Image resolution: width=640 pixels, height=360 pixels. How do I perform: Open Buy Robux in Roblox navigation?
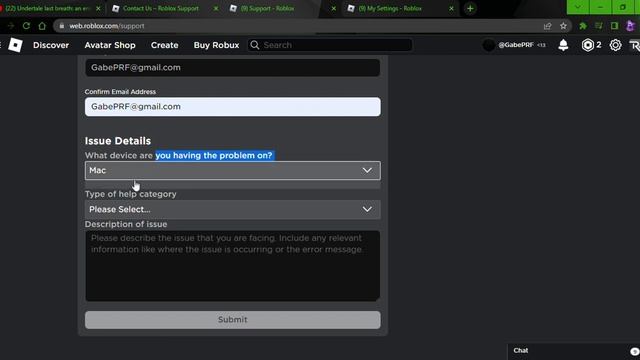[x=216, y=45]
